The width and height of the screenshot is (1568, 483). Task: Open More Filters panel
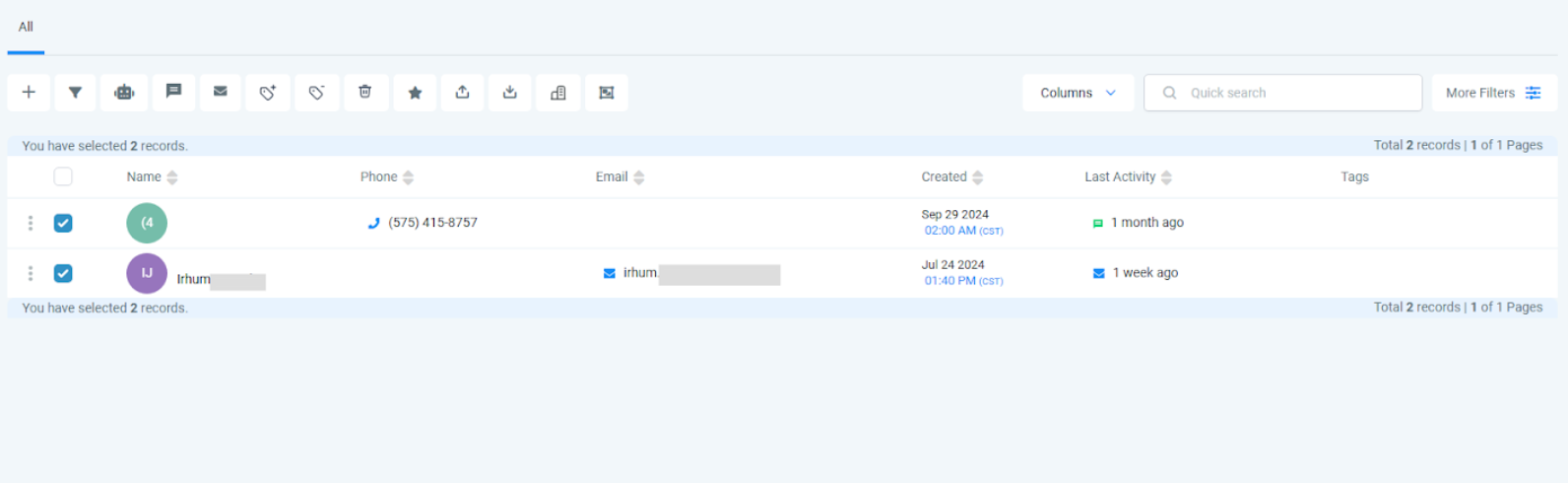tap(1494, 93)
